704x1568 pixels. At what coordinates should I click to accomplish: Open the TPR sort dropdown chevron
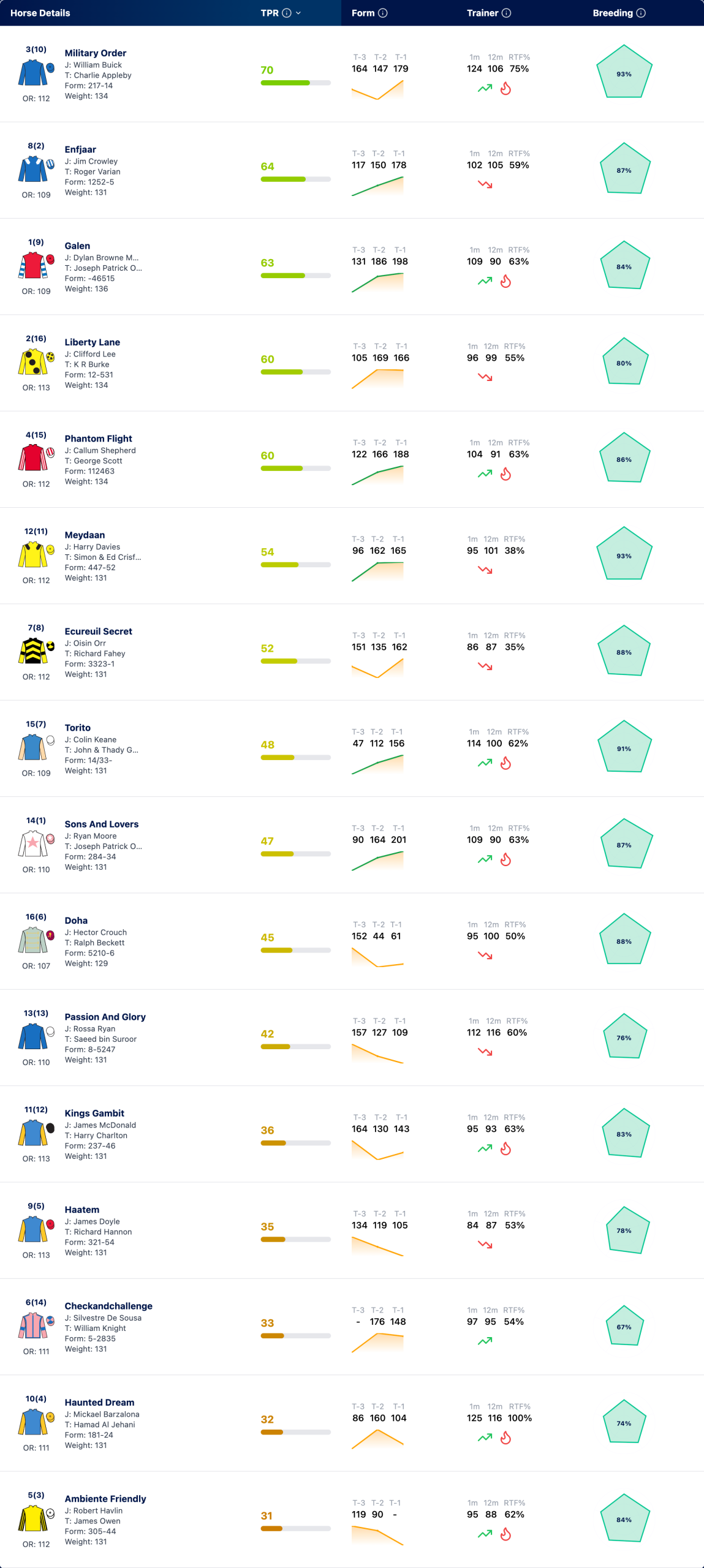[x=298, y=13]
